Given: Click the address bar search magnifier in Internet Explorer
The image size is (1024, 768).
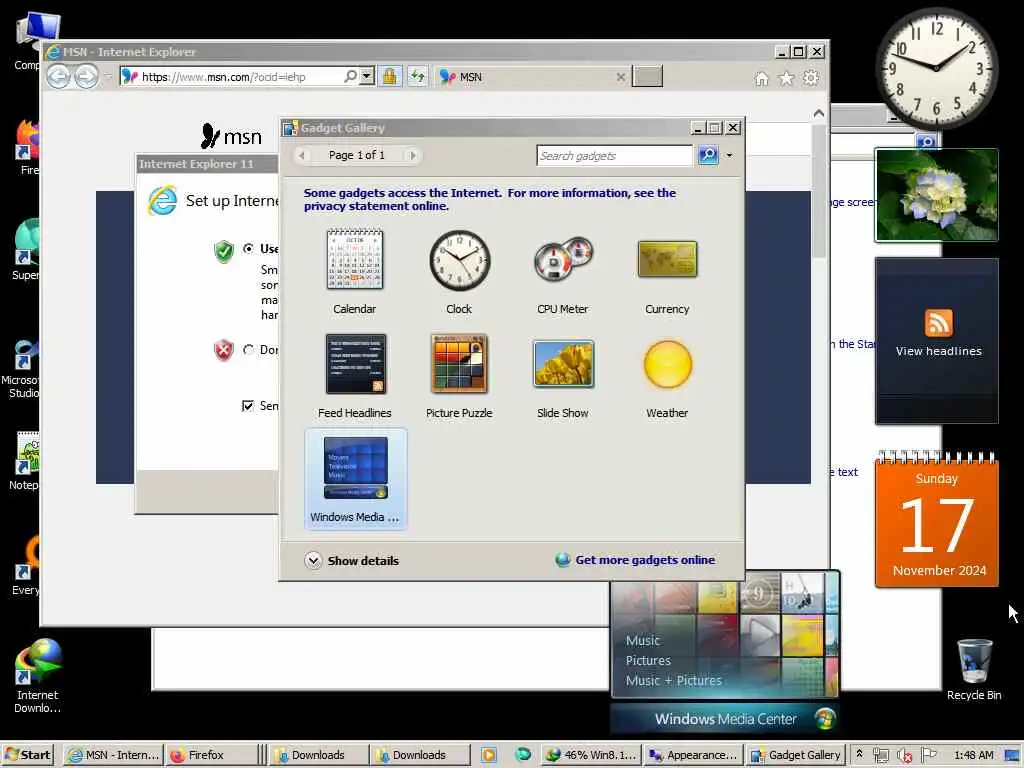Looking at the screenshot, I should pos(351,76).
